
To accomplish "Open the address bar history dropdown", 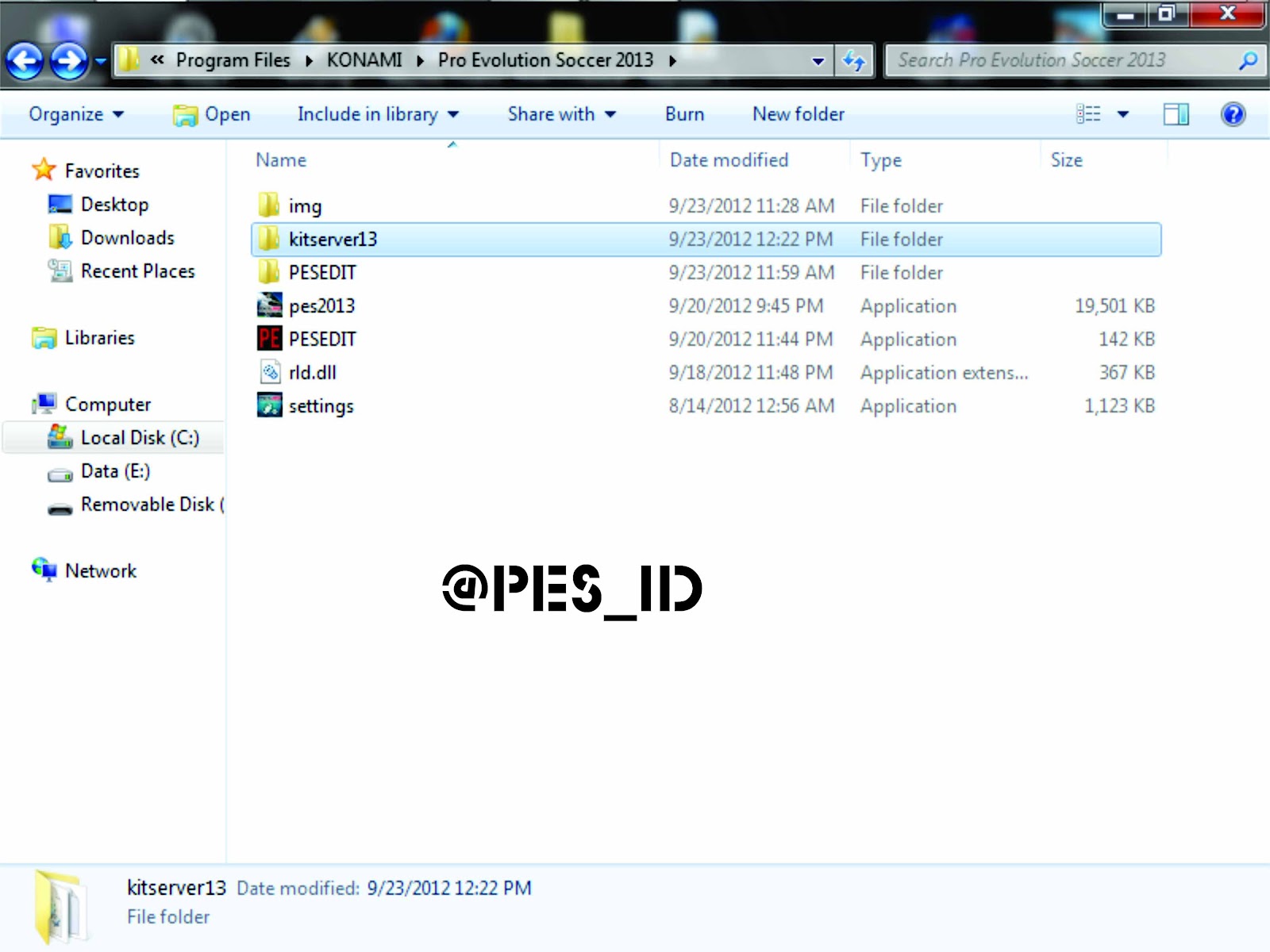I will tap(818, 61).
